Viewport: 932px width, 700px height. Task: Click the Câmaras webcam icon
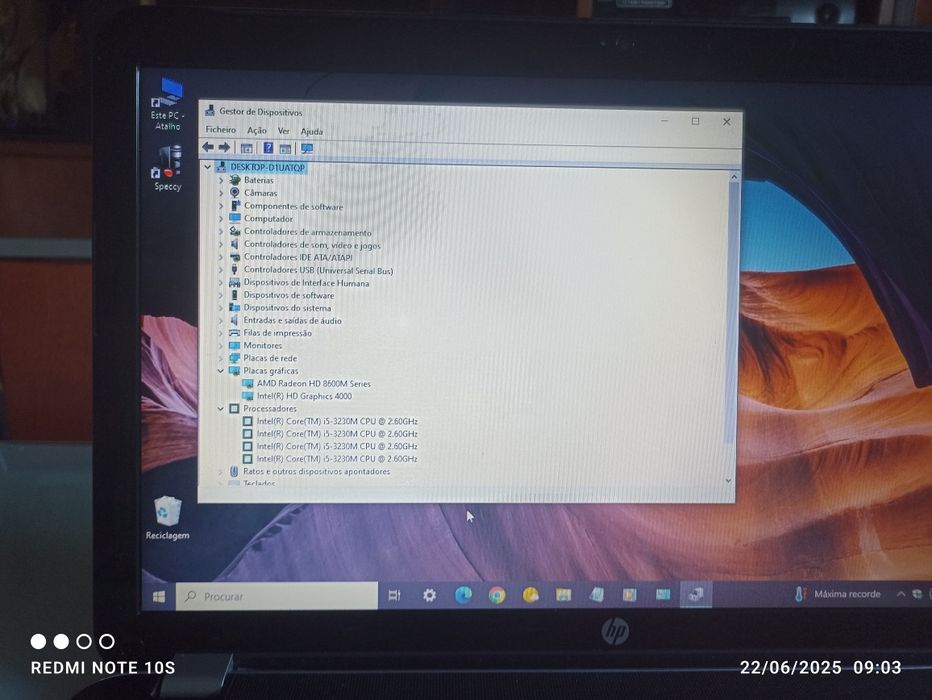235,193
